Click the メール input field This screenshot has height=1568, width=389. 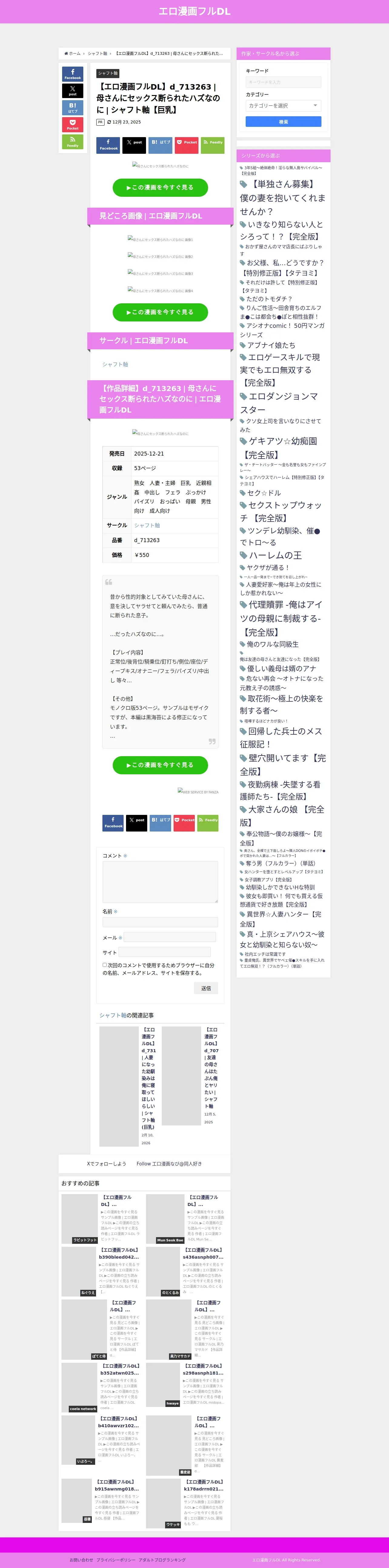[x=170, y=937]
